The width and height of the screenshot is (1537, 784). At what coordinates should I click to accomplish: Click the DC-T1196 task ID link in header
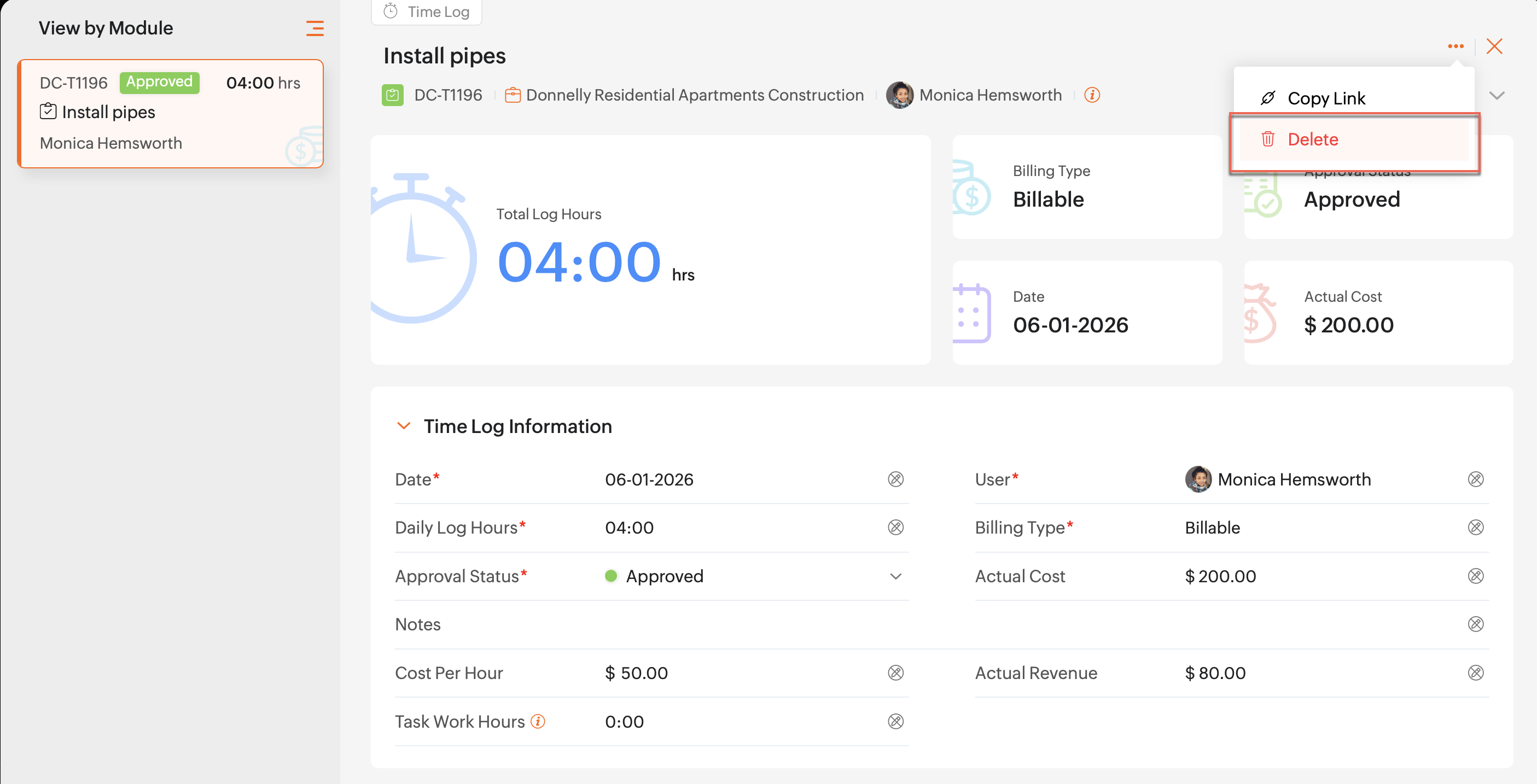[447, 95]
